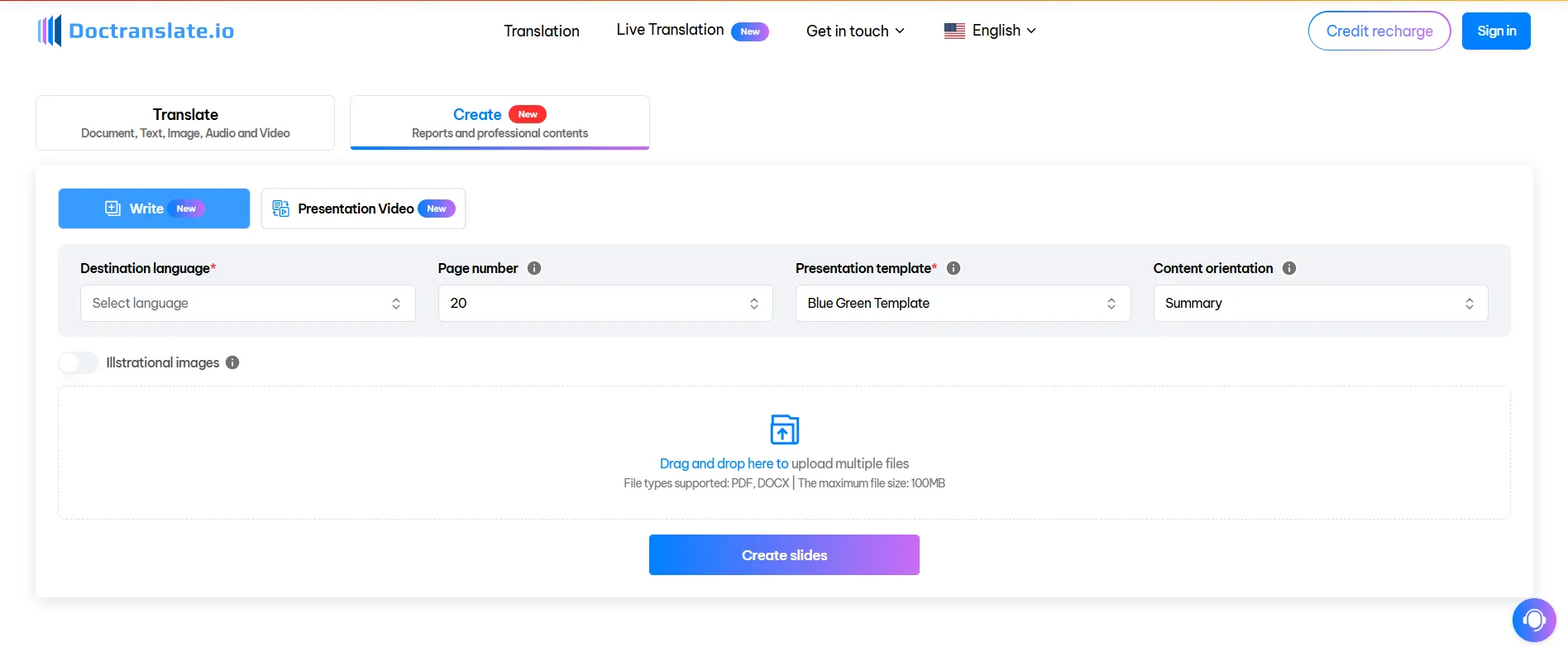Switch to the Create tab
The height and width of the screenshot is (657, 1568).
click(x=500, y=122)
